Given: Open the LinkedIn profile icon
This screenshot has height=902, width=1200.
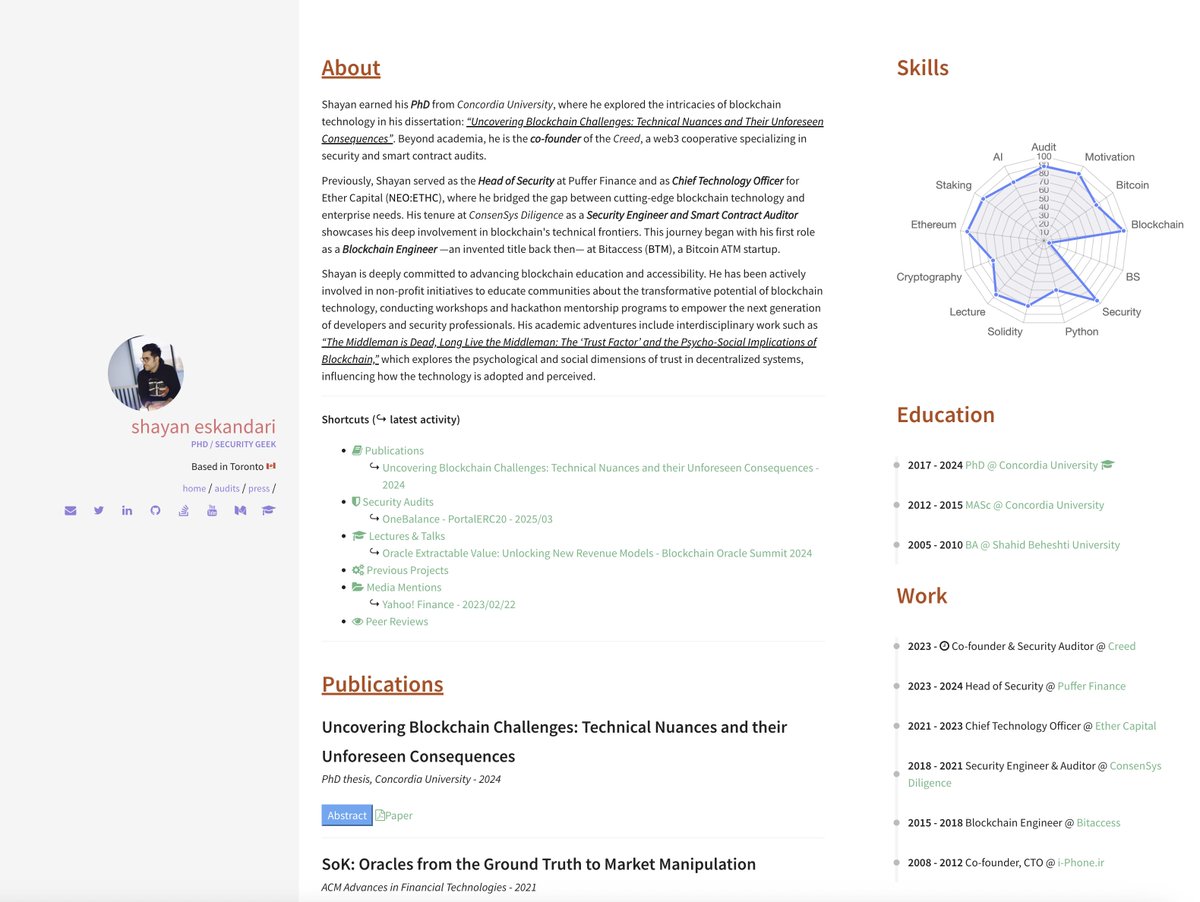Looking at the screenshot, I should (127, 511).
